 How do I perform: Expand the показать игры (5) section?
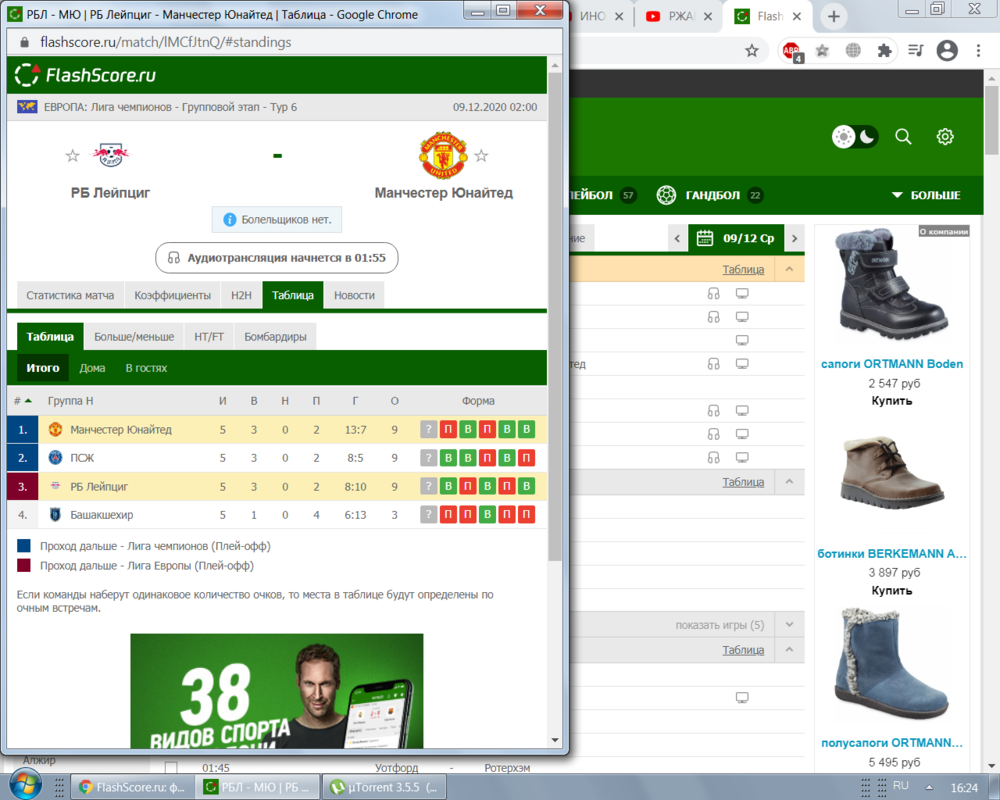pos(790,625)
